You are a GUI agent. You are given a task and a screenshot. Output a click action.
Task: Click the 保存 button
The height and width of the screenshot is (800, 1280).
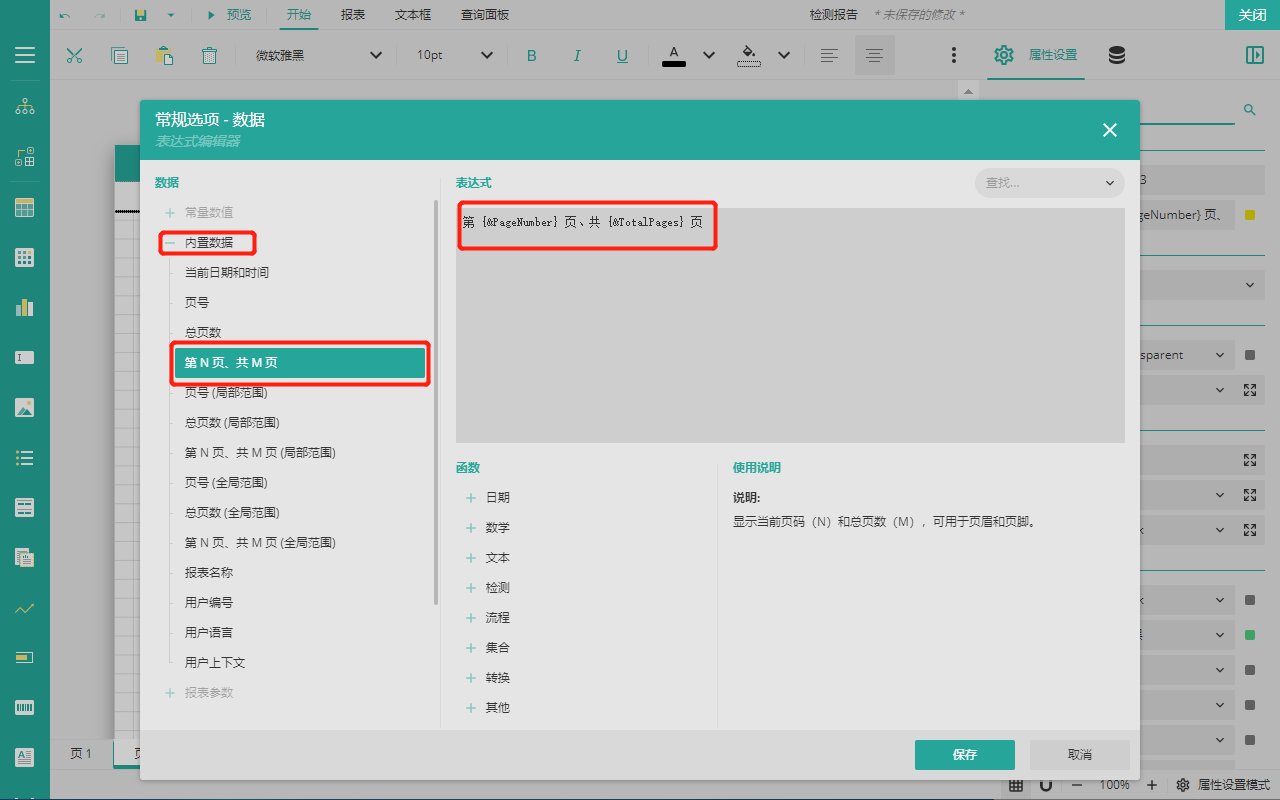964,754
